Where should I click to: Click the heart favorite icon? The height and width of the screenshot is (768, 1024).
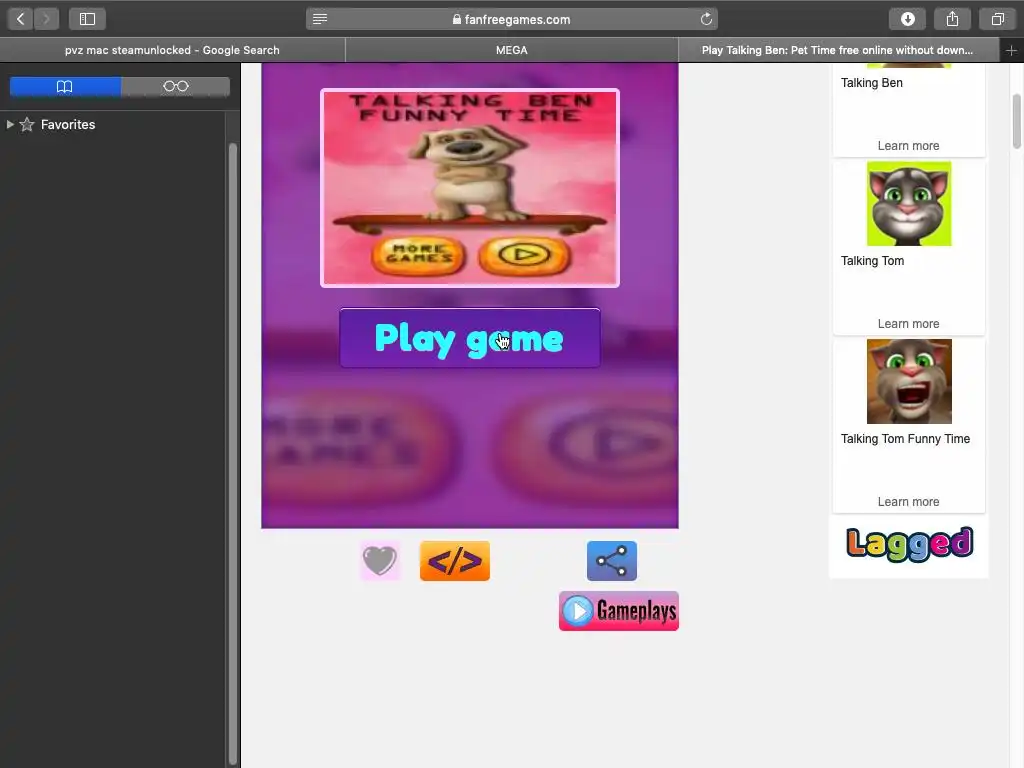click(379, 560)
